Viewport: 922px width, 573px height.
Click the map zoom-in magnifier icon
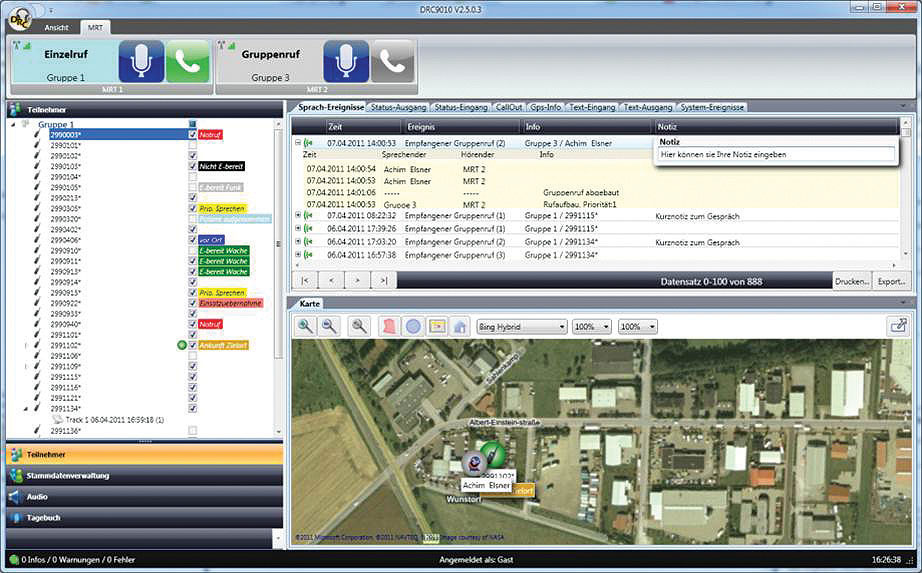tap(305, 326)
